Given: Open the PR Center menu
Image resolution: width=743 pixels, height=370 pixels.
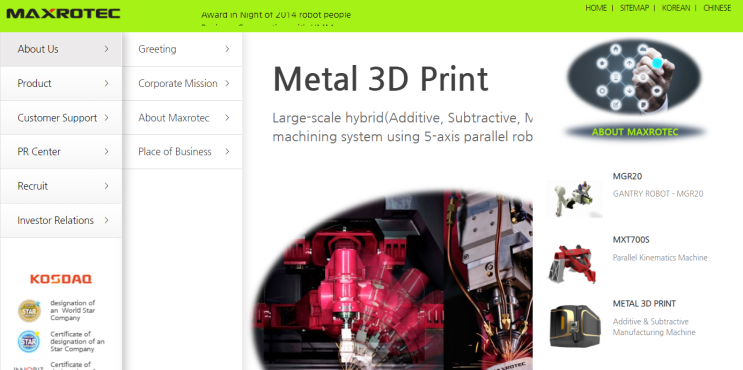Looking at the screenshot, I should pyautogui.click(x=61, y=152).
